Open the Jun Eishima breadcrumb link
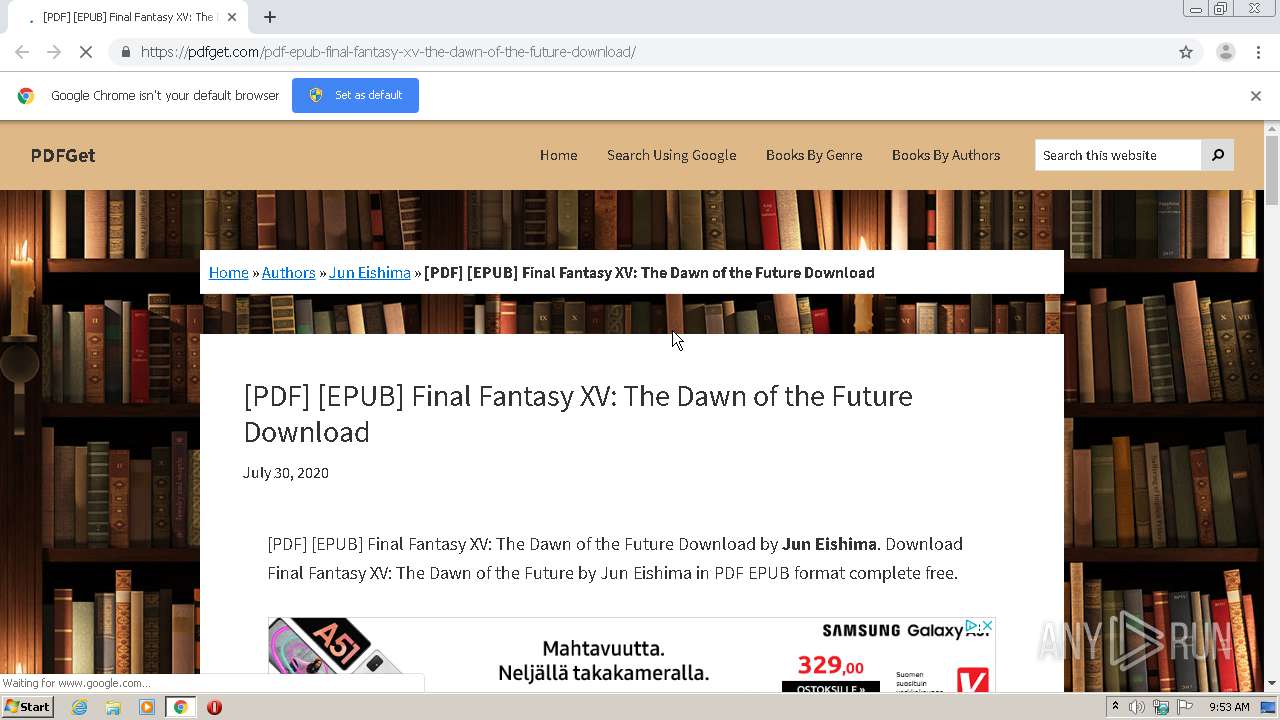Viewport: 1280px width, 720px height. [370, 272]
